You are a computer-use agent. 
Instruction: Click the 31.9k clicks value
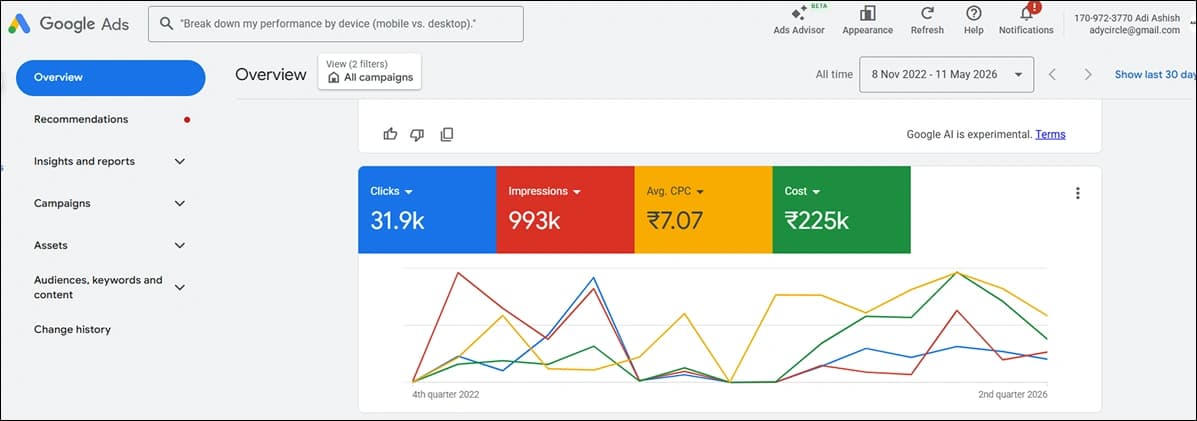(x=397, y=221)
